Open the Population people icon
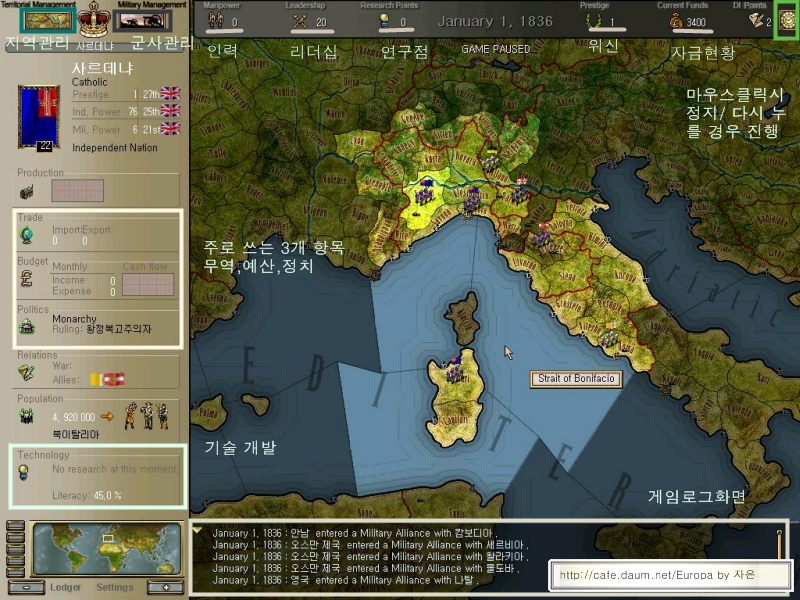 coord(27,416)
